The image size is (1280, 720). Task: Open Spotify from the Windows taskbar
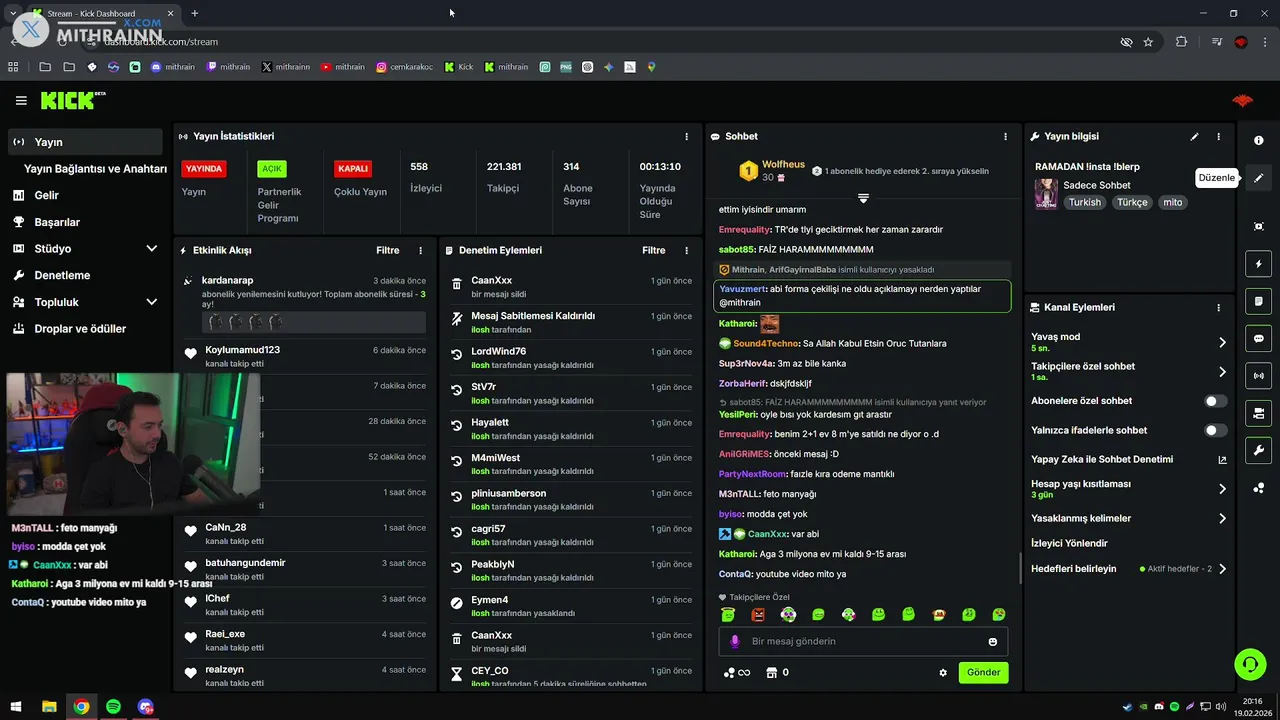(113, 707)
